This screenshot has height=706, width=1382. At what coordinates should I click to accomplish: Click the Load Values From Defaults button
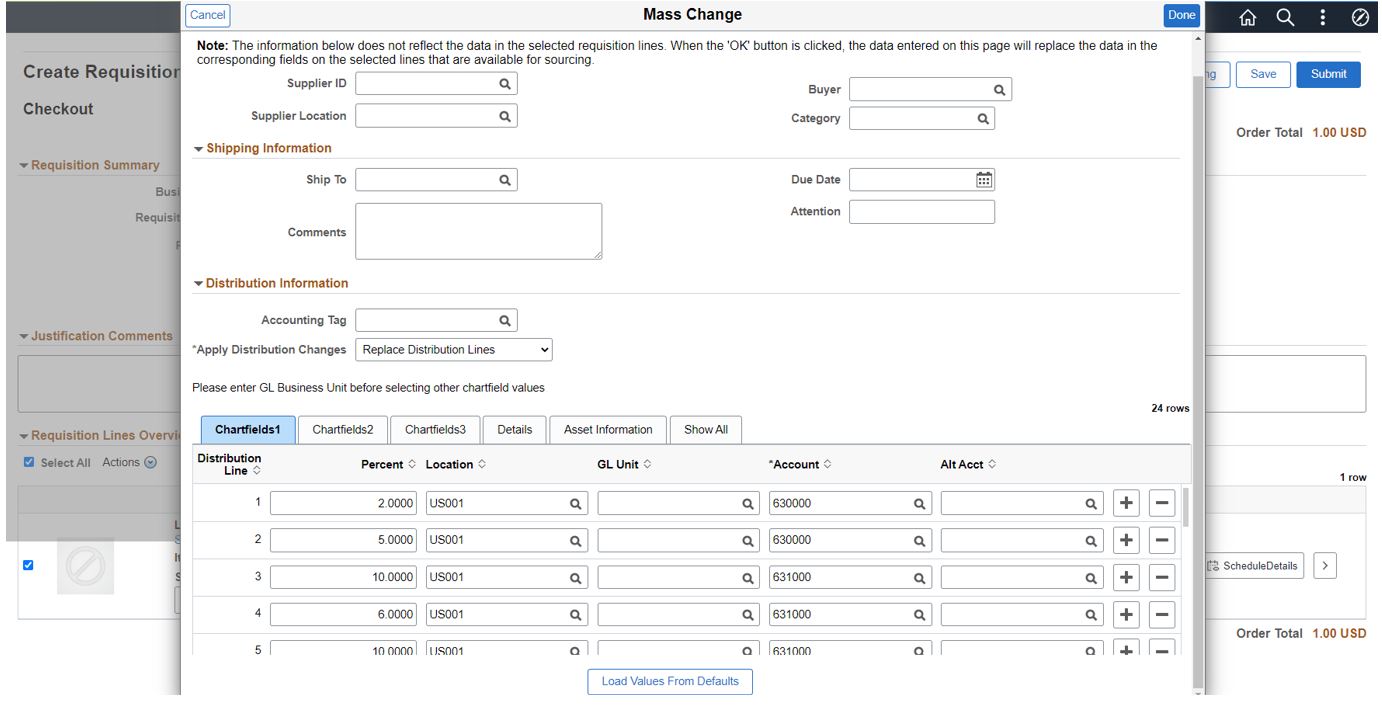coord(670,681)
